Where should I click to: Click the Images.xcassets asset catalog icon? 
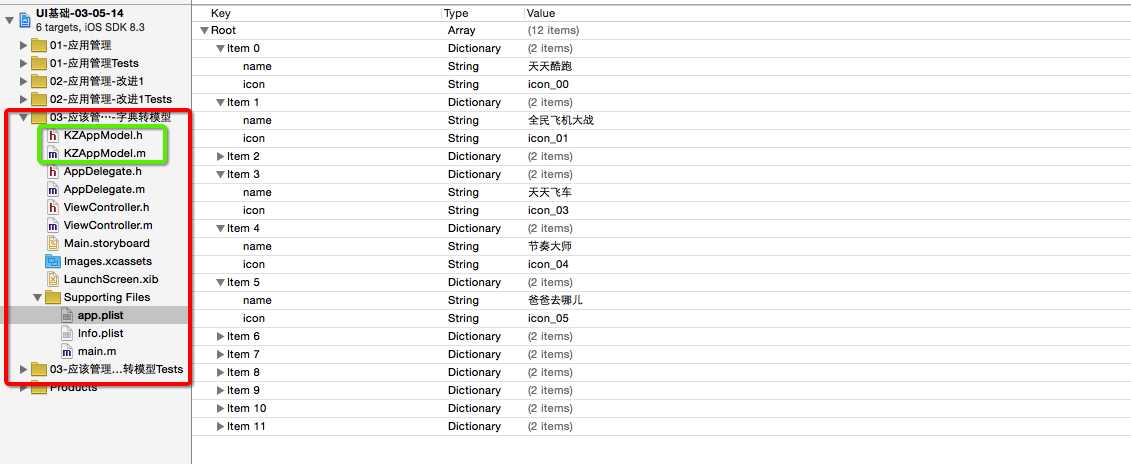(53, 261)
